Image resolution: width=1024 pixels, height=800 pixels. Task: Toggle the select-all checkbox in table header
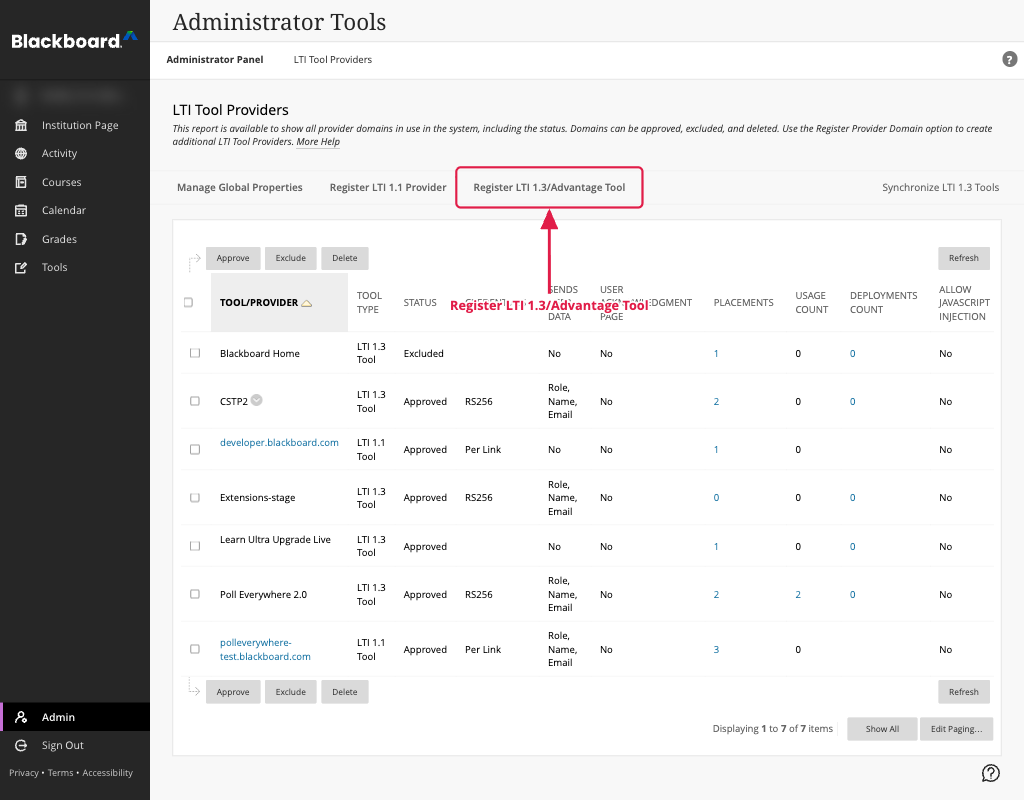click(189, 302)
